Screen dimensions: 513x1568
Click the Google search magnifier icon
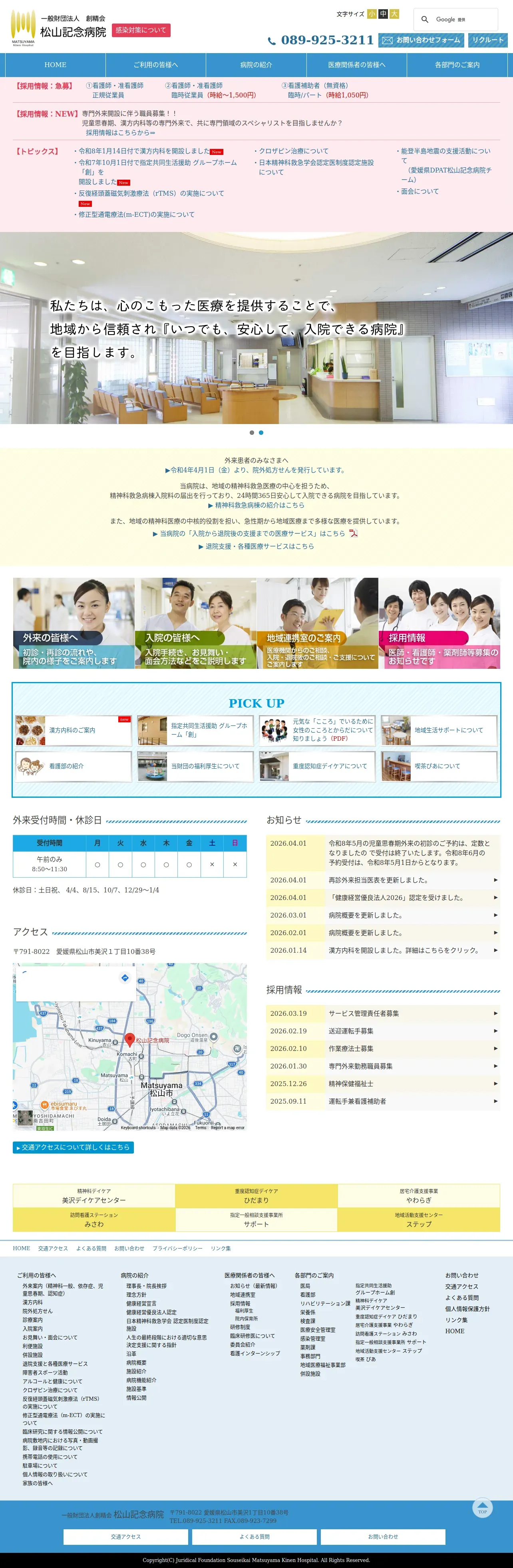click(425, 20)
